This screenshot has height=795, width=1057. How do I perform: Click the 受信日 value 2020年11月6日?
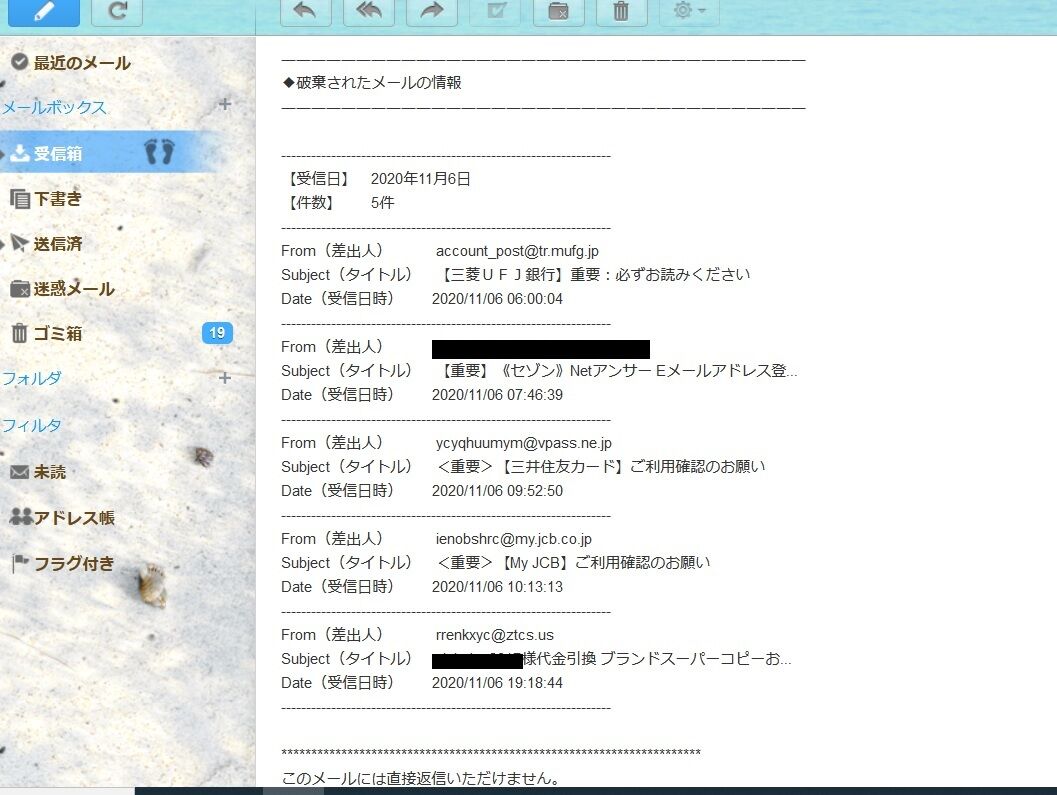pyautogui.click(x=420, y=179)
